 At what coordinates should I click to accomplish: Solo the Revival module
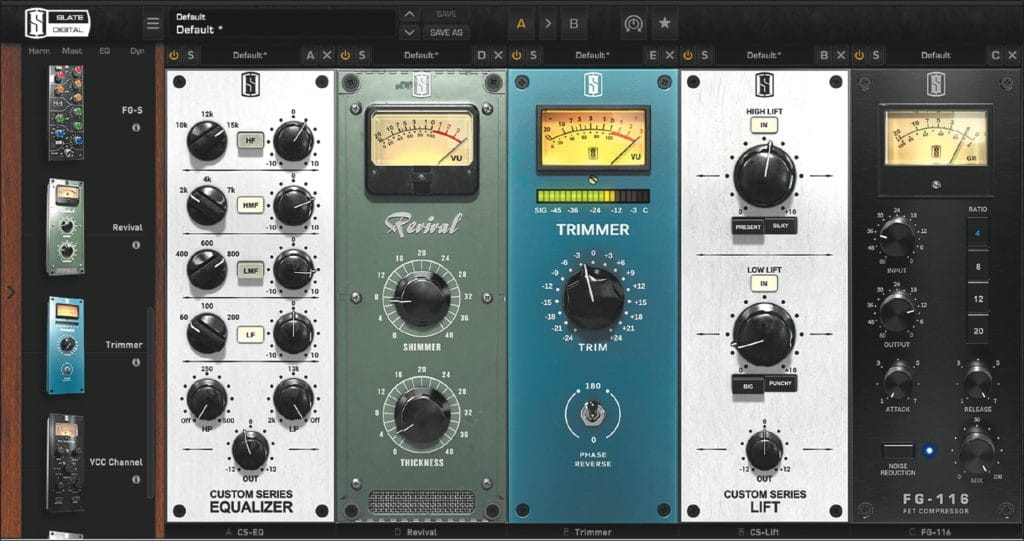(x=362, y=56)
